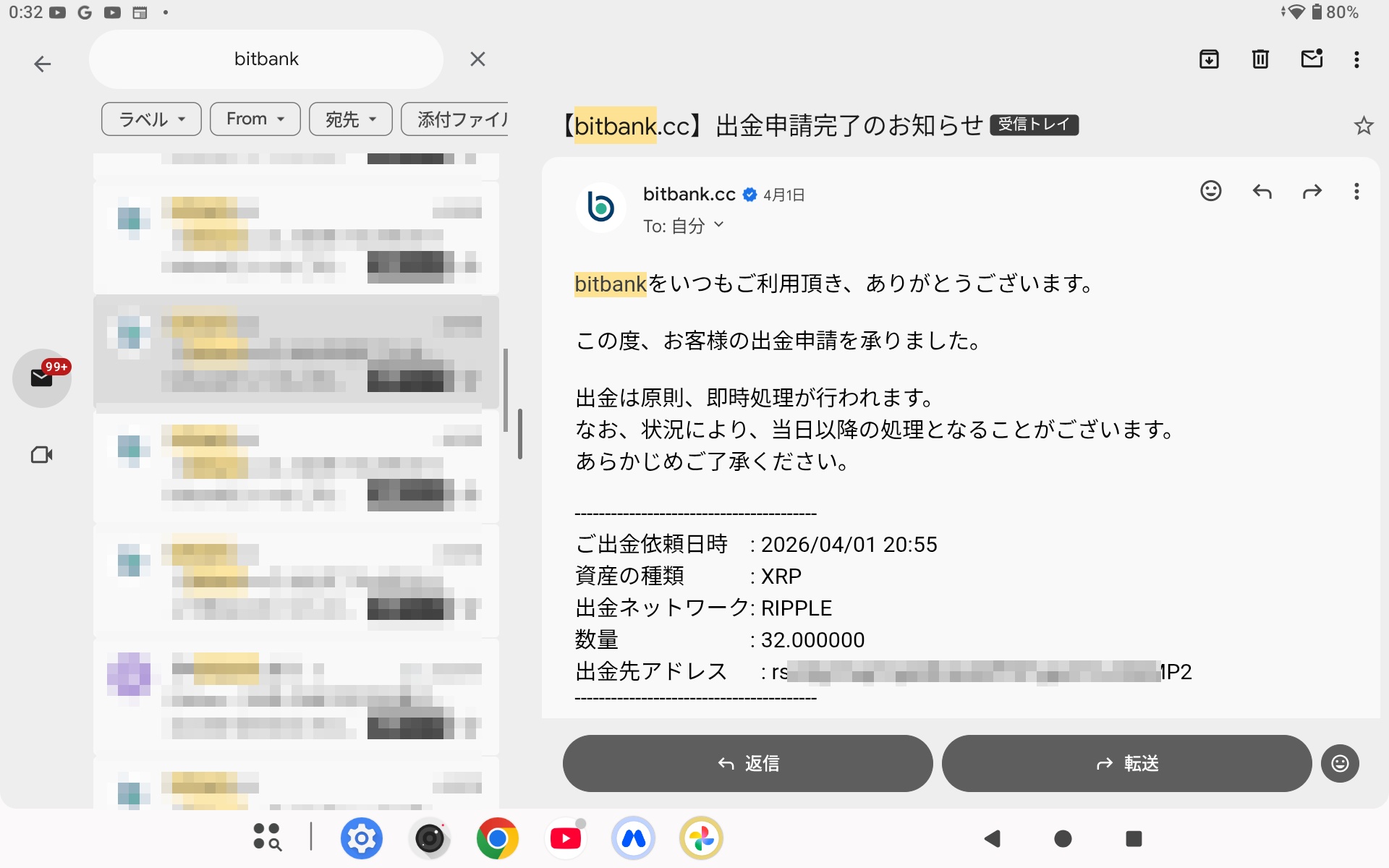Tap the 返信 button
Viewport: 1389px width, 868px height.
[x=747, y=763]
